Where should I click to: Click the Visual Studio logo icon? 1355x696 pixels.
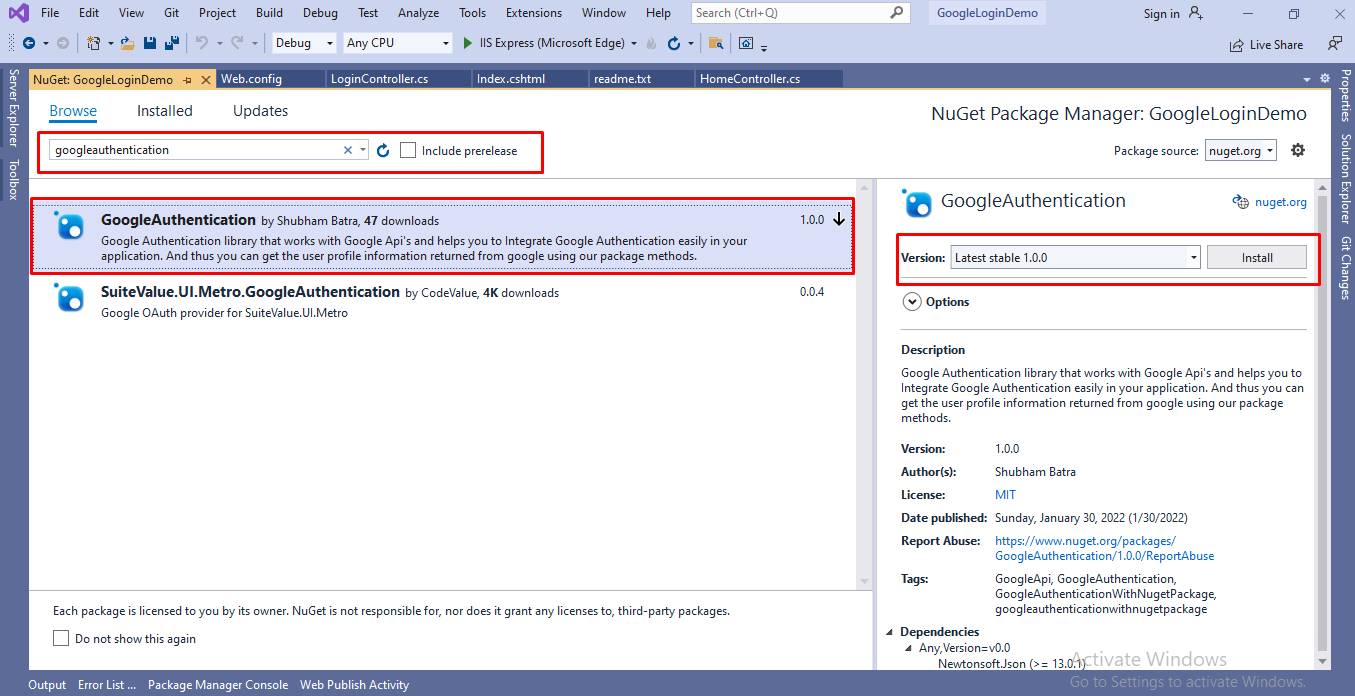coord(18,13)
